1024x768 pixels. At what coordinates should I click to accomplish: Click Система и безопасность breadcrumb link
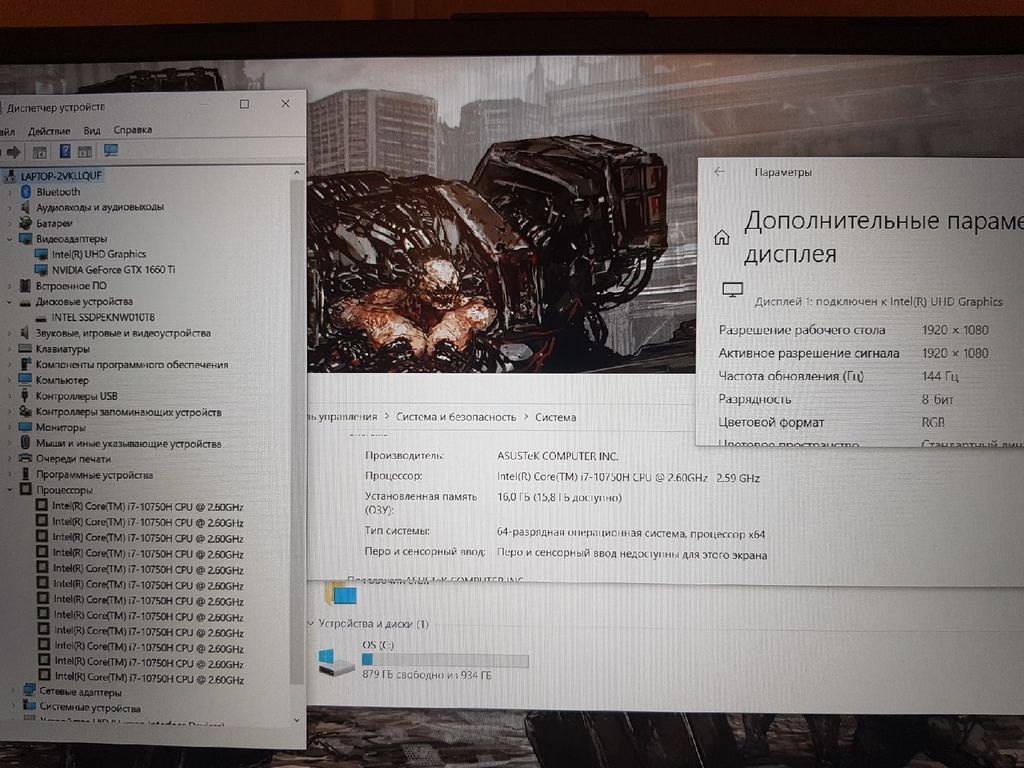coord(456,417)
